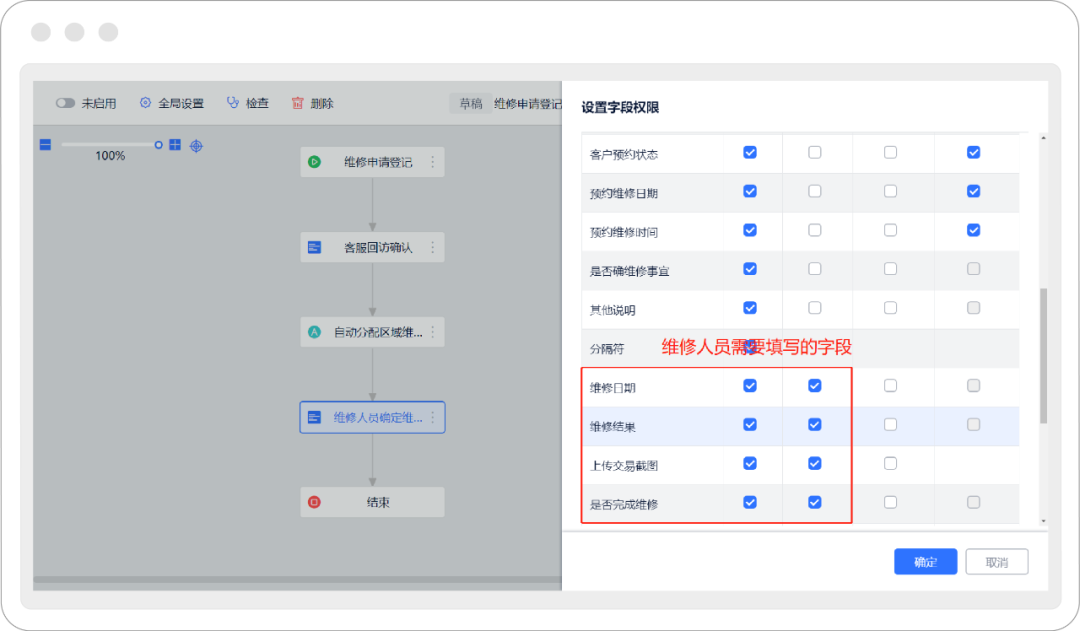Open more options on 维修申请登记 node

click(x=433, y=162)
